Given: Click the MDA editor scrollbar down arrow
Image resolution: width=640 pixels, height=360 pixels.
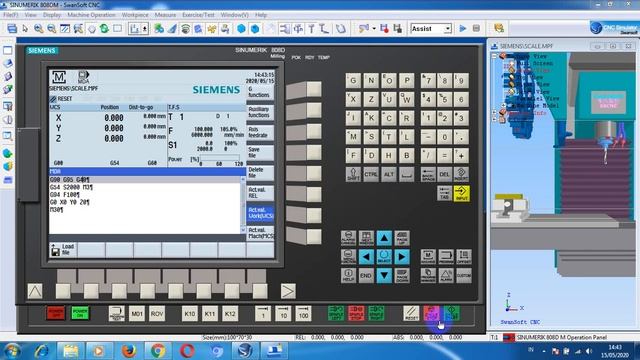Looking at the screenshot, I should pos(243,231).
